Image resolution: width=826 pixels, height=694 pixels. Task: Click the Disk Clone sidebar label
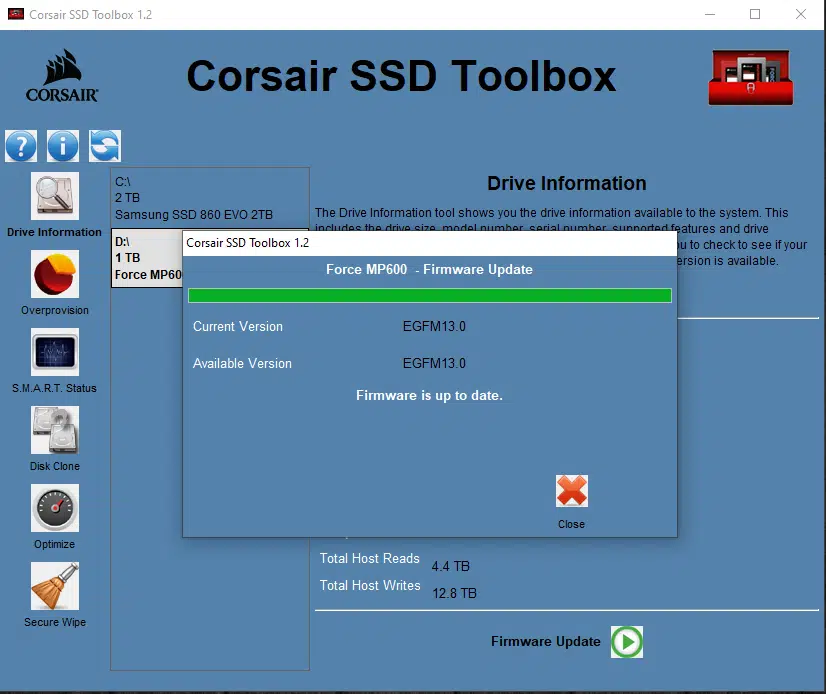pyautogui.click(x=55, y=466)
